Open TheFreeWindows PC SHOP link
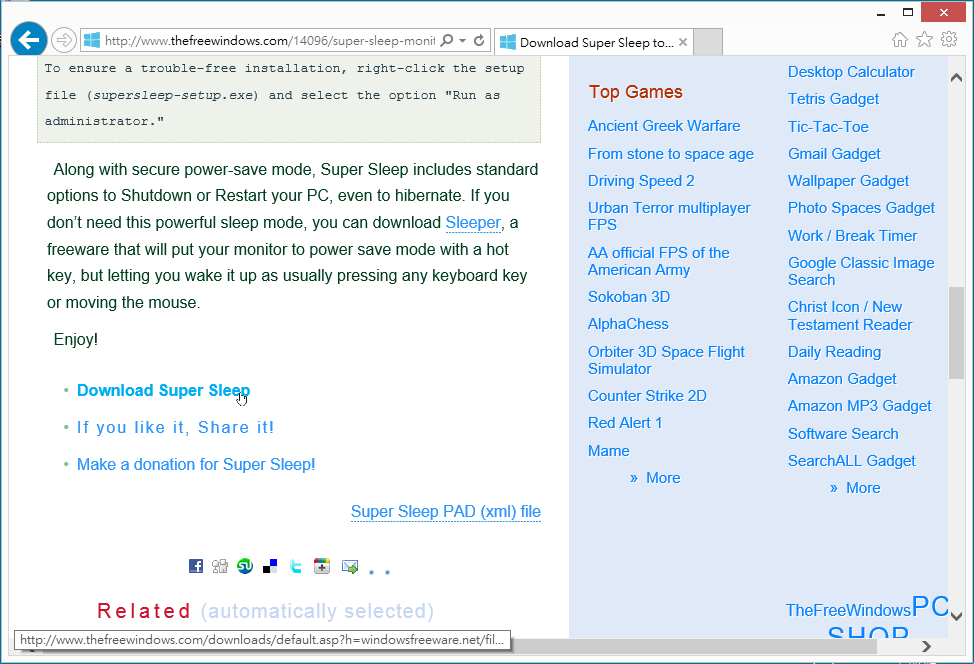Image resolution: width=974 pixels, height=664 pixels. pos(867,616)
